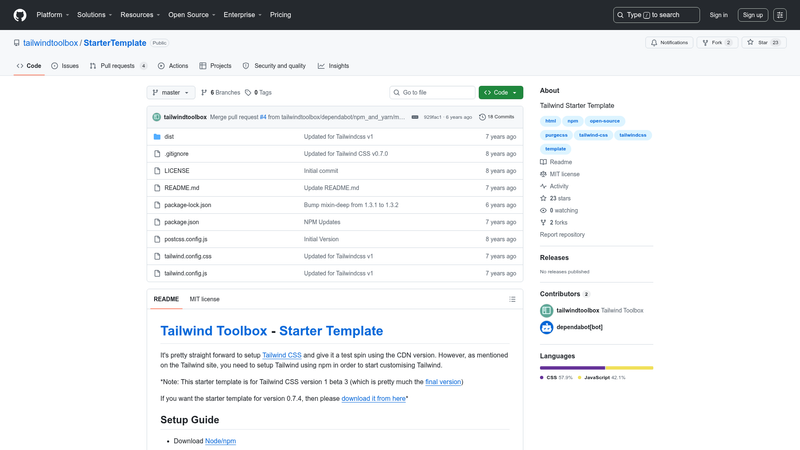Click the yellow JavaScript language bar segment

(x=629, y=368)
